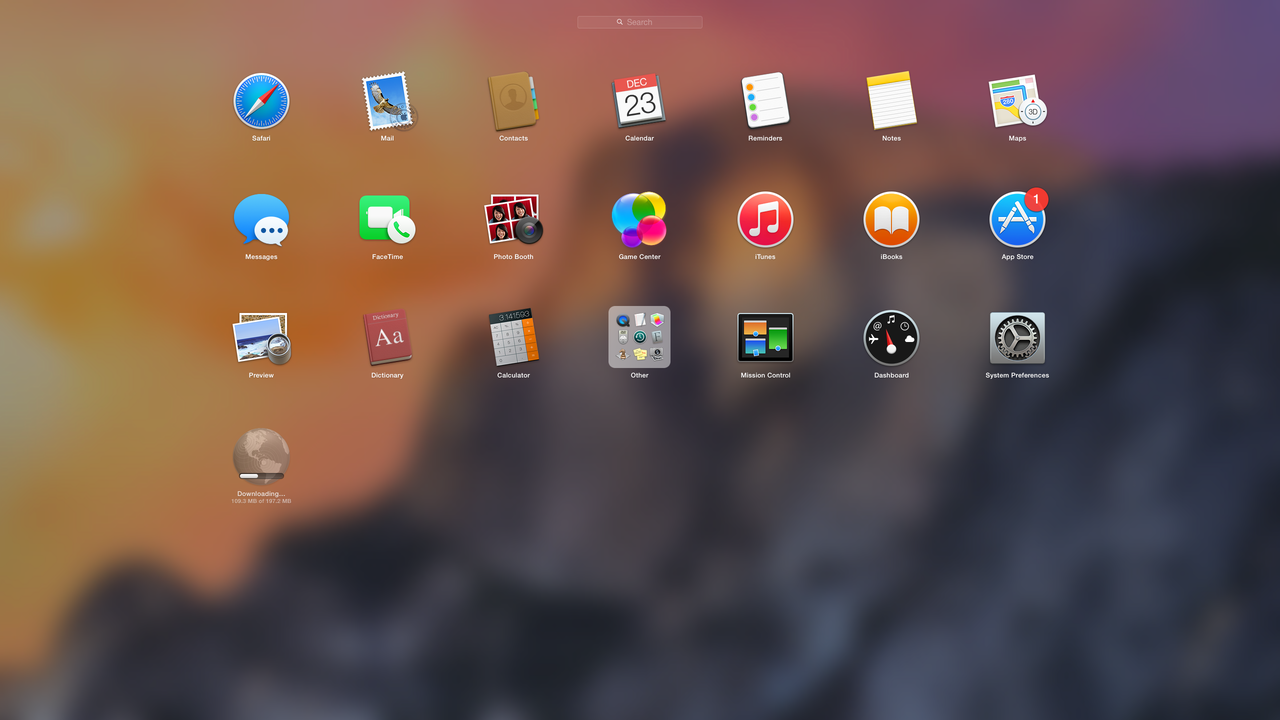
Task: Click the red App Store update badge
Action: (1037, 199)
